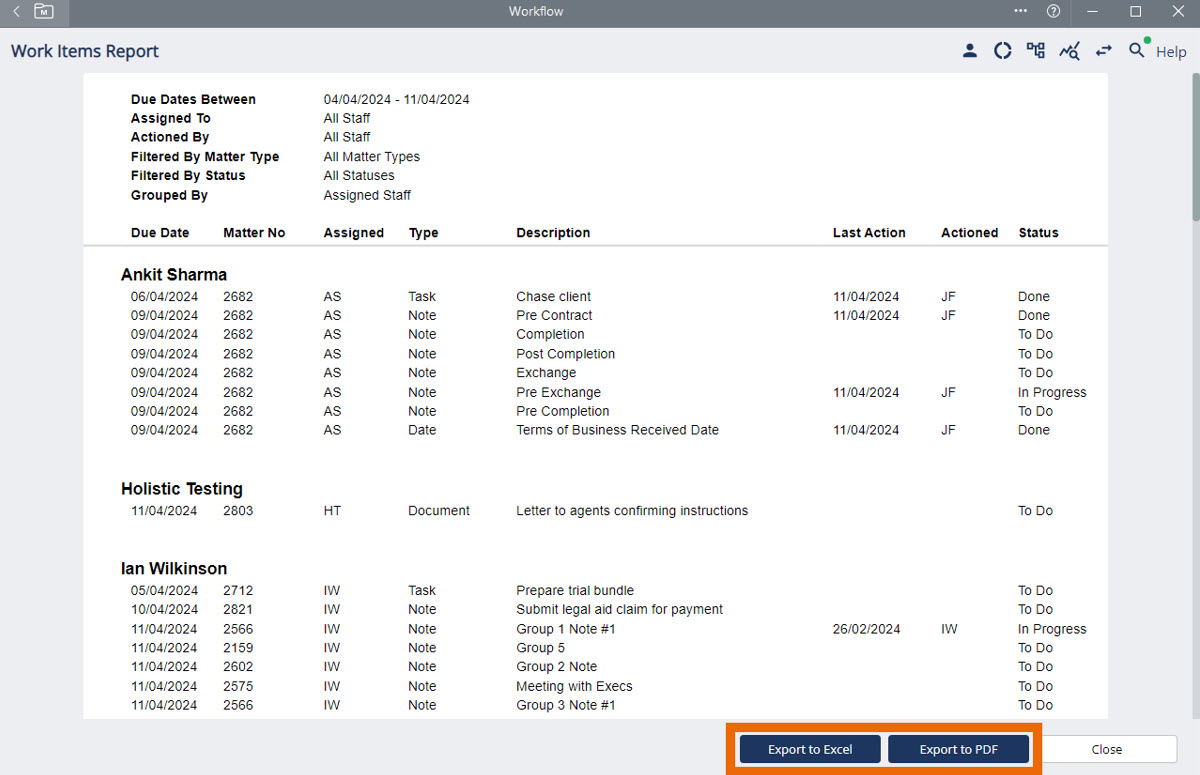Click the Ankit Sharma group heading
This screenshot has height=775, width=1200.
click(x=174, y=274)
